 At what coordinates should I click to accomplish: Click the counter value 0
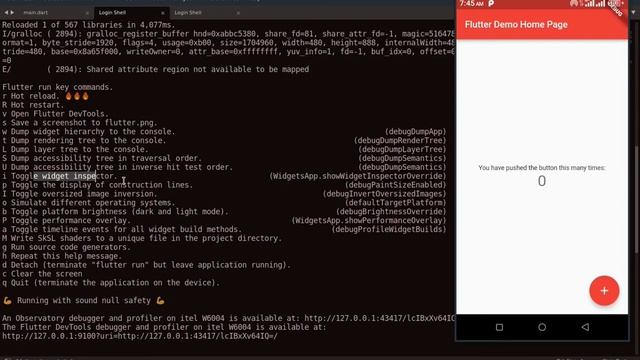(542, 181)
